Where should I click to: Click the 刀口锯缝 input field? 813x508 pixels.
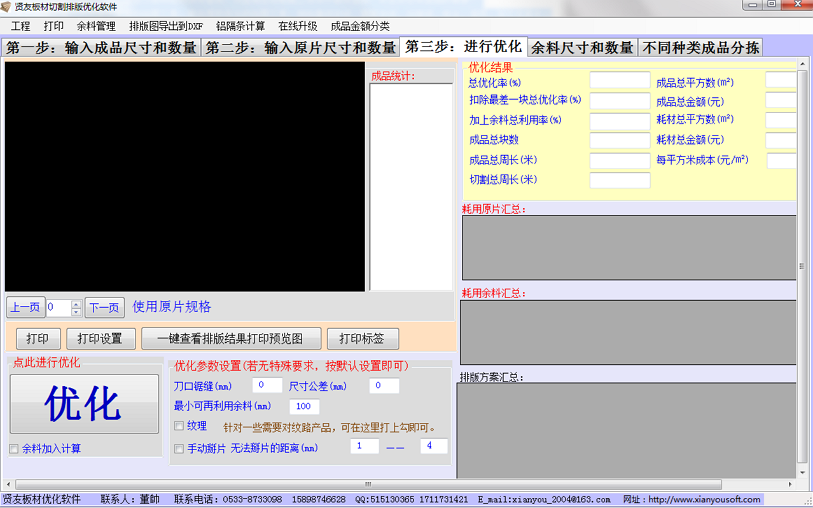267,385
